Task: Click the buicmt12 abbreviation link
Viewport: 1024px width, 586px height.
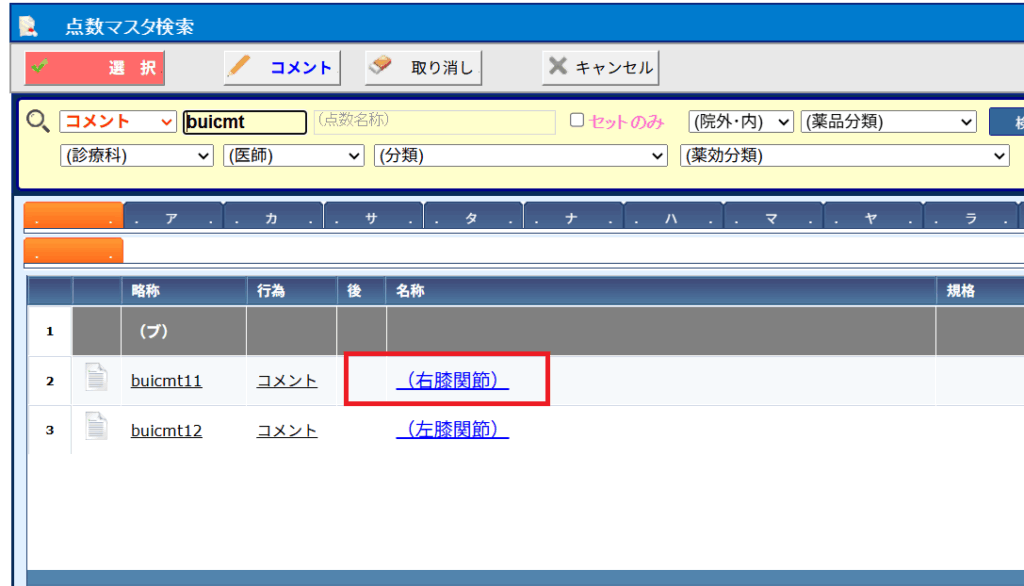Action: tap(166, 431)
